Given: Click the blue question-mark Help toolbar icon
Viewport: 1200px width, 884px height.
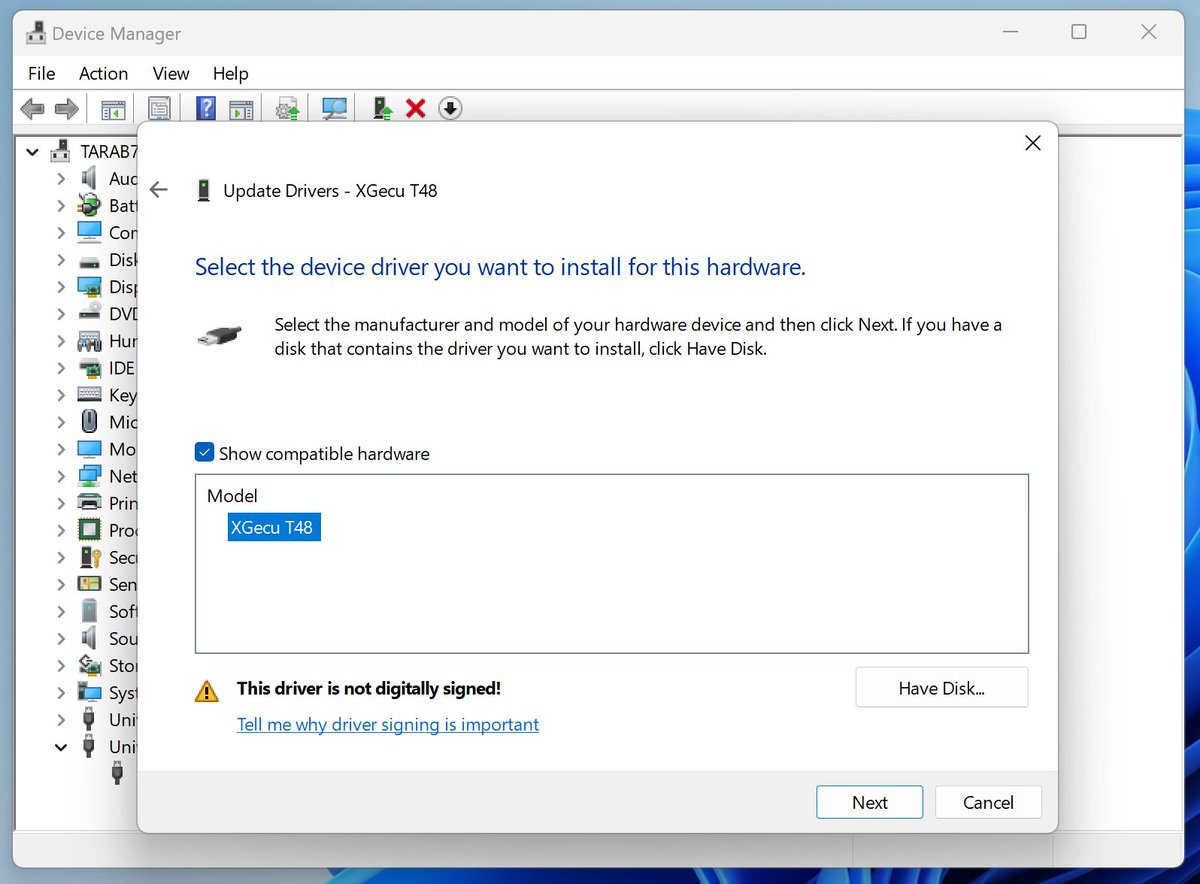Looking at the screenshot, I should click(x=205, y=108).
